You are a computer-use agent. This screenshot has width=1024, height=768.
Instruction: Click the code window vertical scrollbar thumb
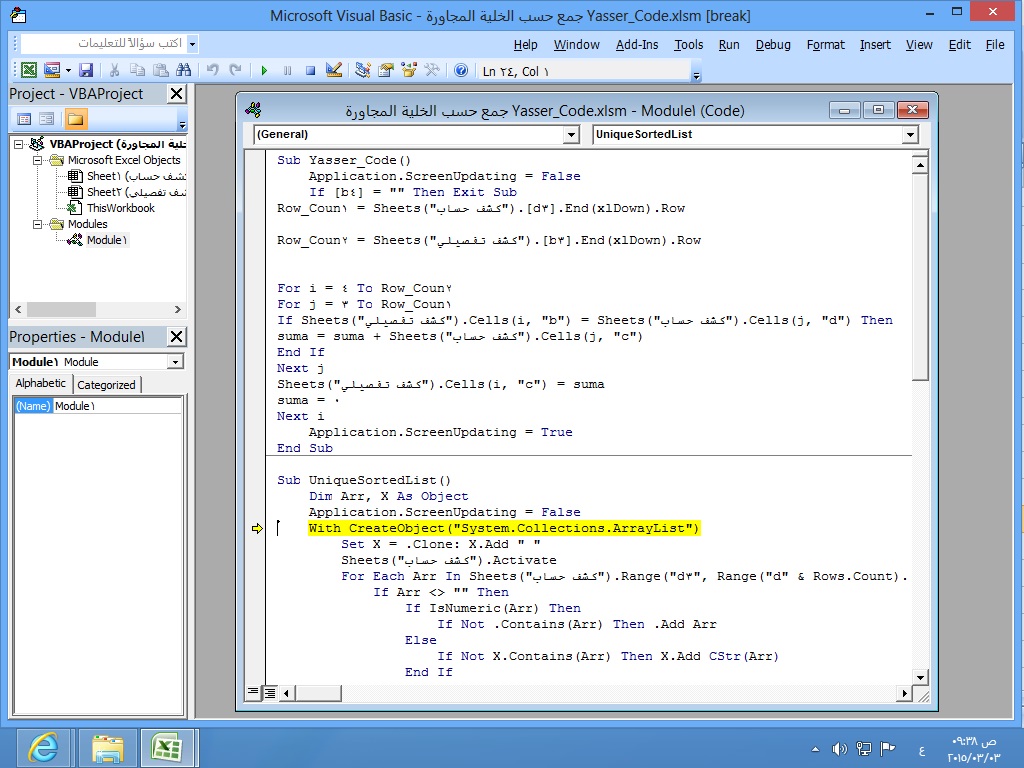[x=920, y=277]
